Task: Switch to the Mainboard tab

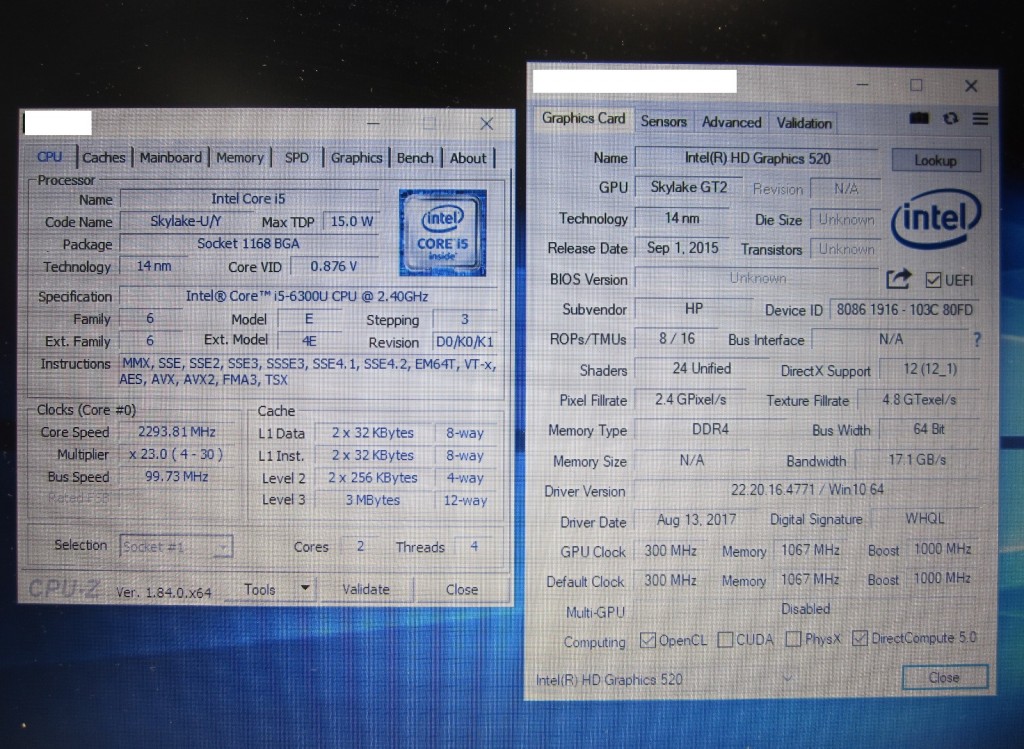Action: pyautogui.click(x=170, y=157)
